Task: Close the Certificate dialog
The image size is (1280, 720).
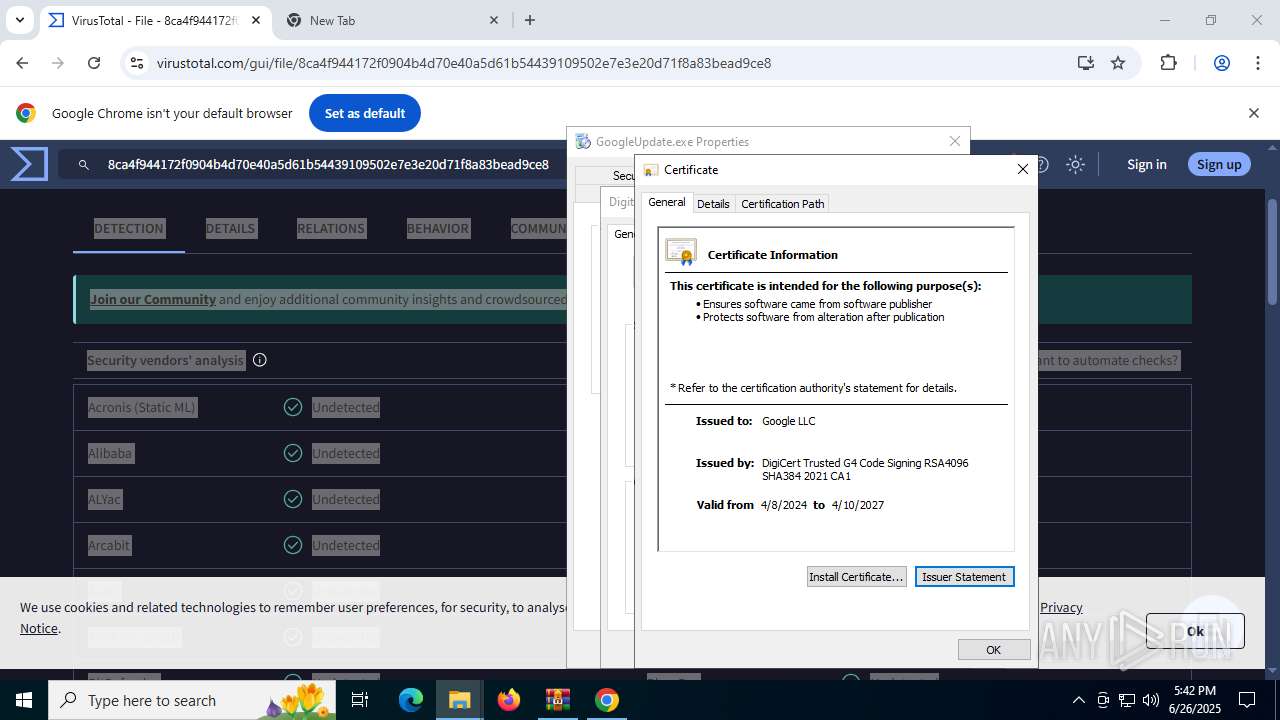Action: 1022,170
